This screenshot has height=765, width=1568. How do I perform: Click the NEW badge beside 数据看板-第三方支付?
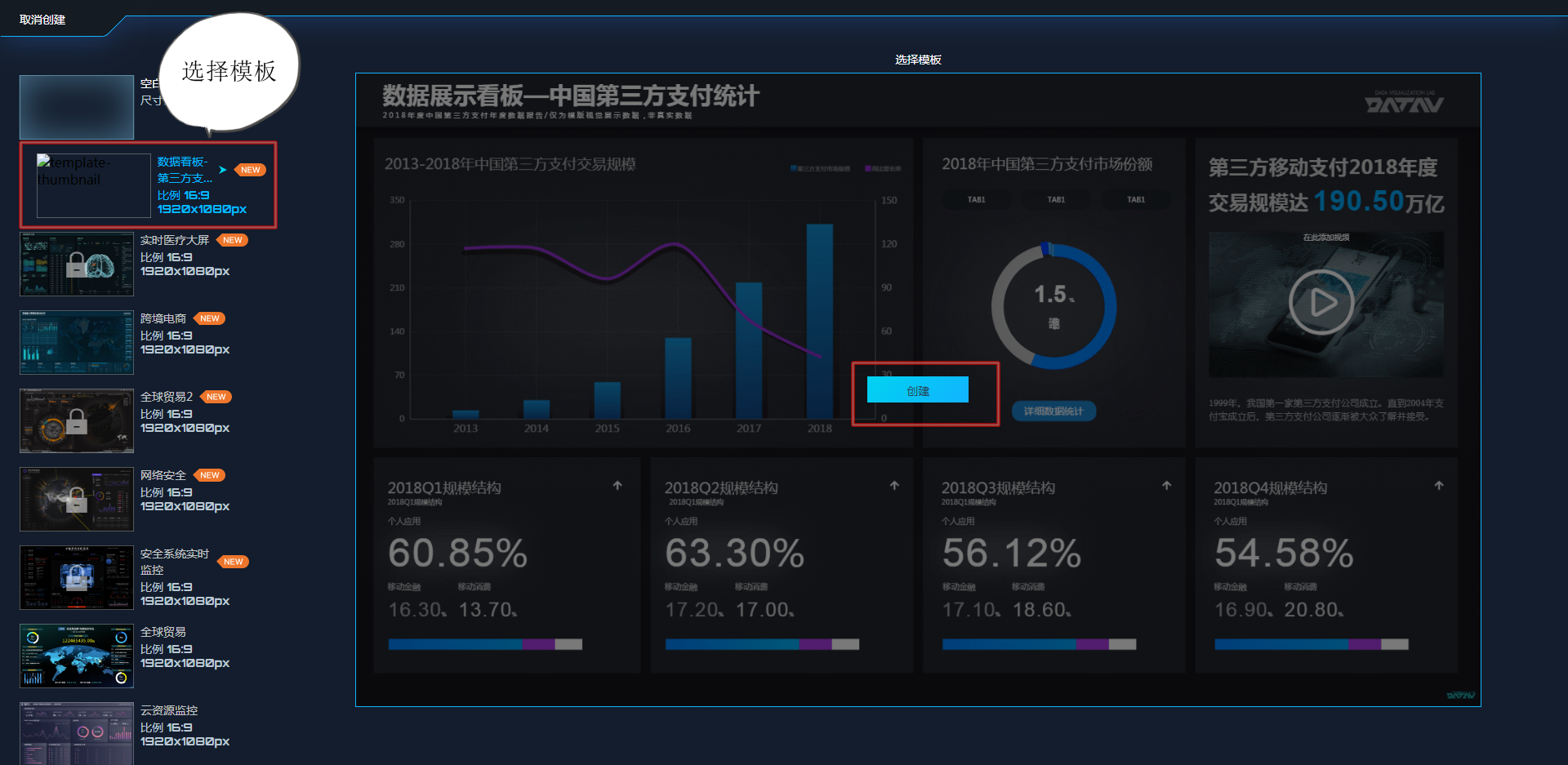[x=251, y=170]
